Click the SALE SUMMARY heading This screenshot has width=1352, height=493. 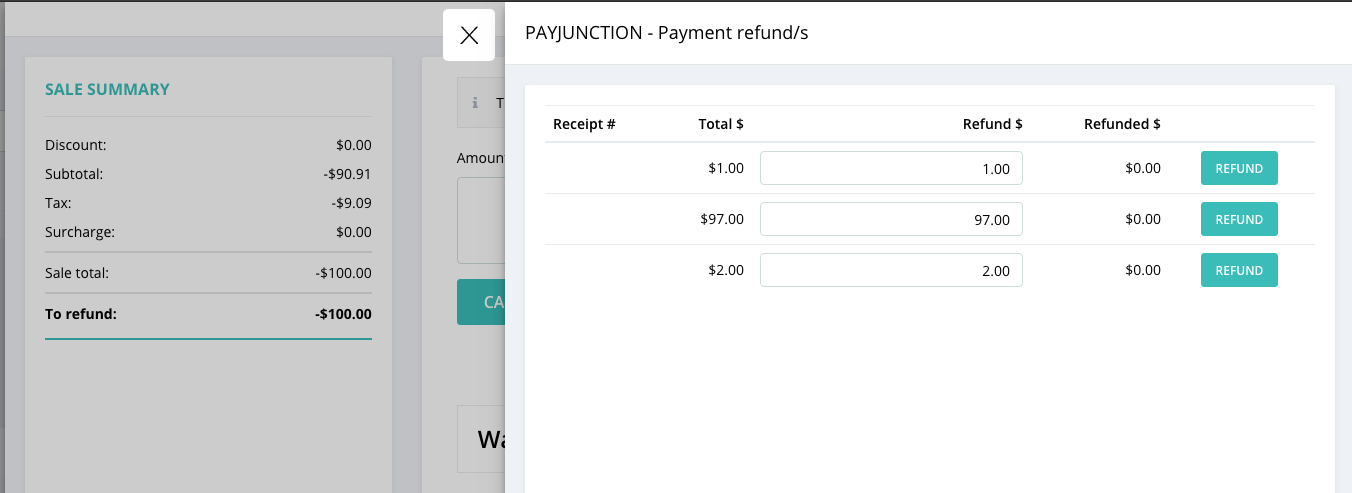point(107,89)
